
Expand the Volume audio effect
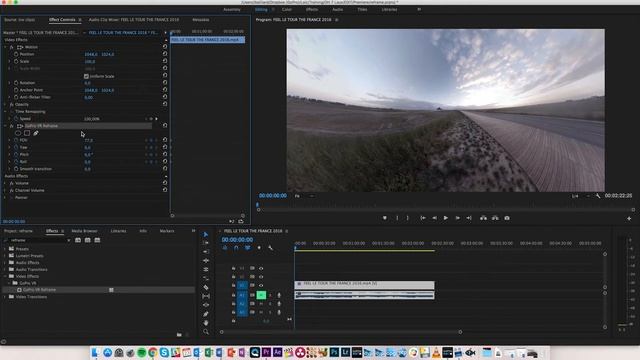tap(5, 183)
